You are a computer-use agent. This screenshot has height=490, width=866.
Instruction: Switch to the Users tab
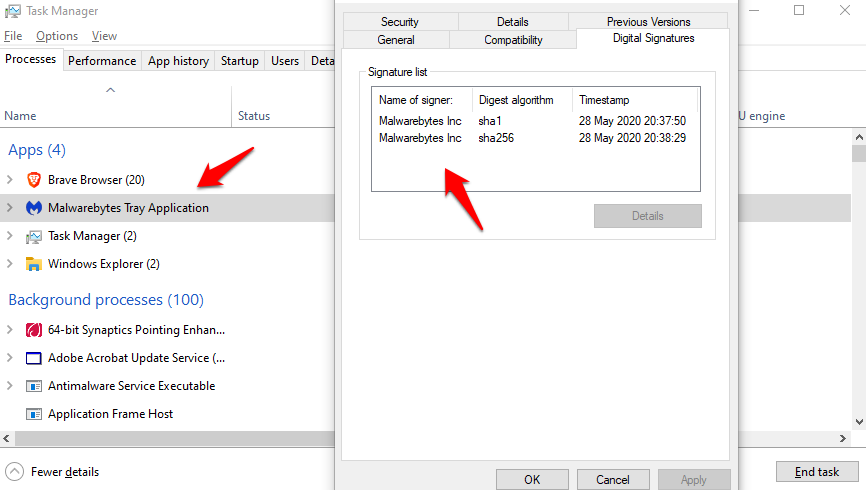coord(285,61)
